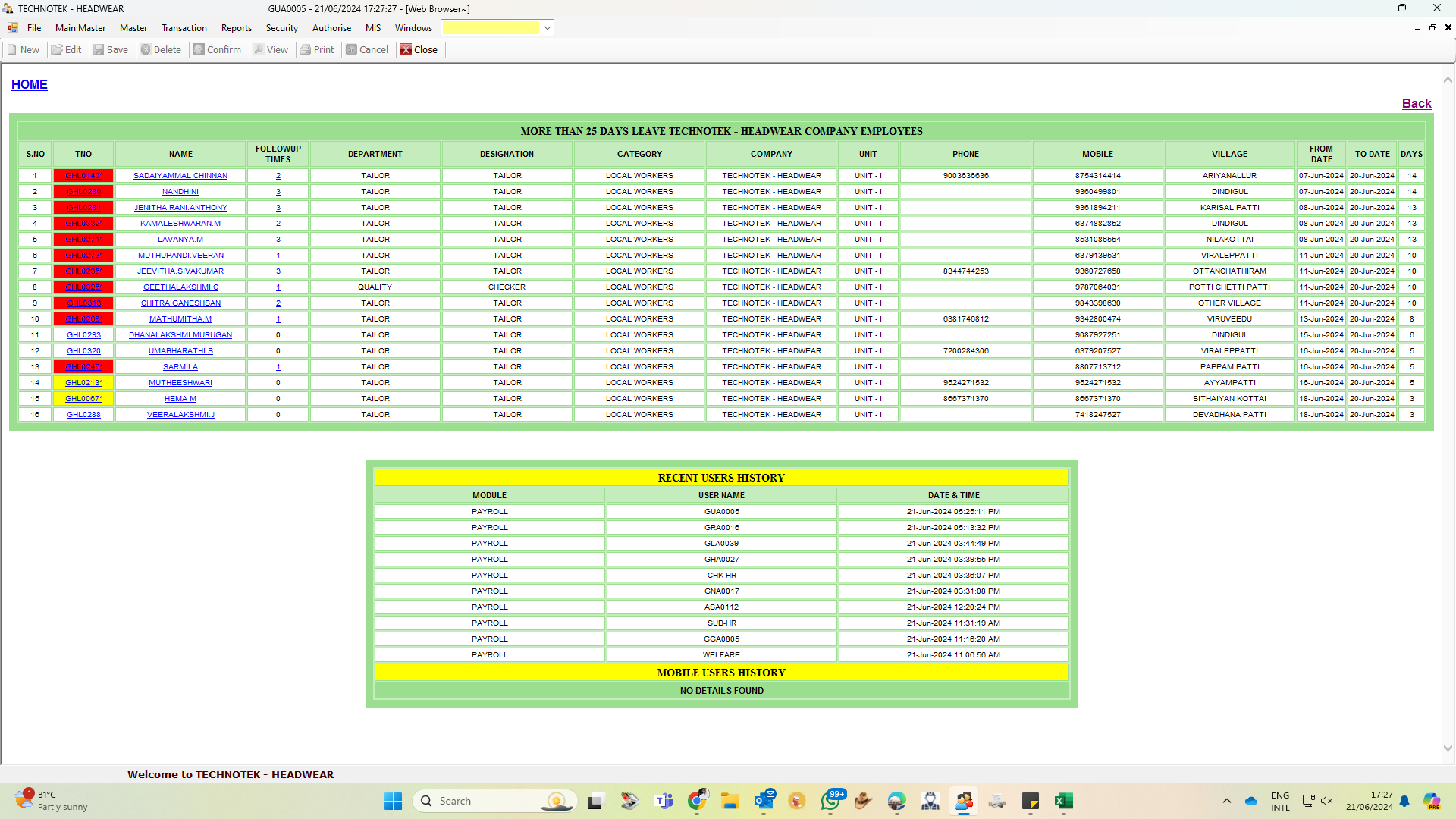The image size is (1456, 819).
Task: Click the View toolbar icon
Action: pos(271,50)
